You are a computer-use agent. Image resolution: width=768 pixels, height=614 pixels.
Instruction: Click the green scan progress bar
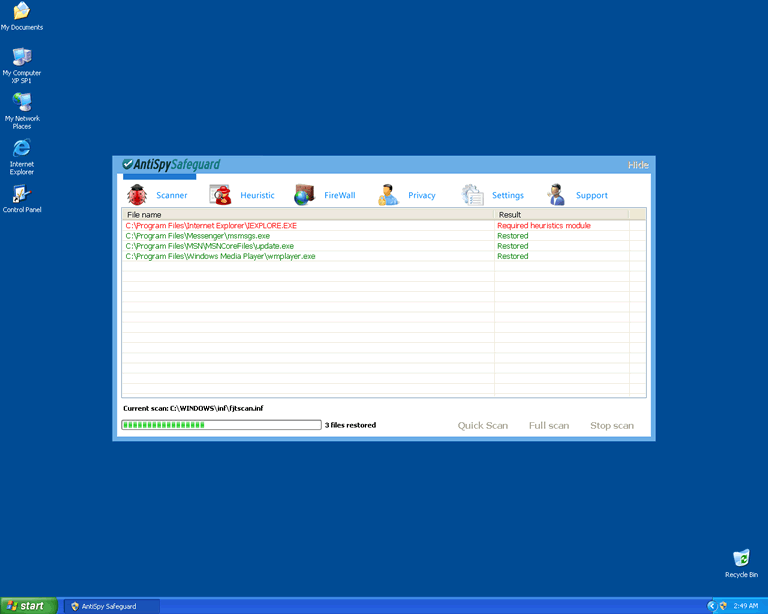(x=221, y=425)
